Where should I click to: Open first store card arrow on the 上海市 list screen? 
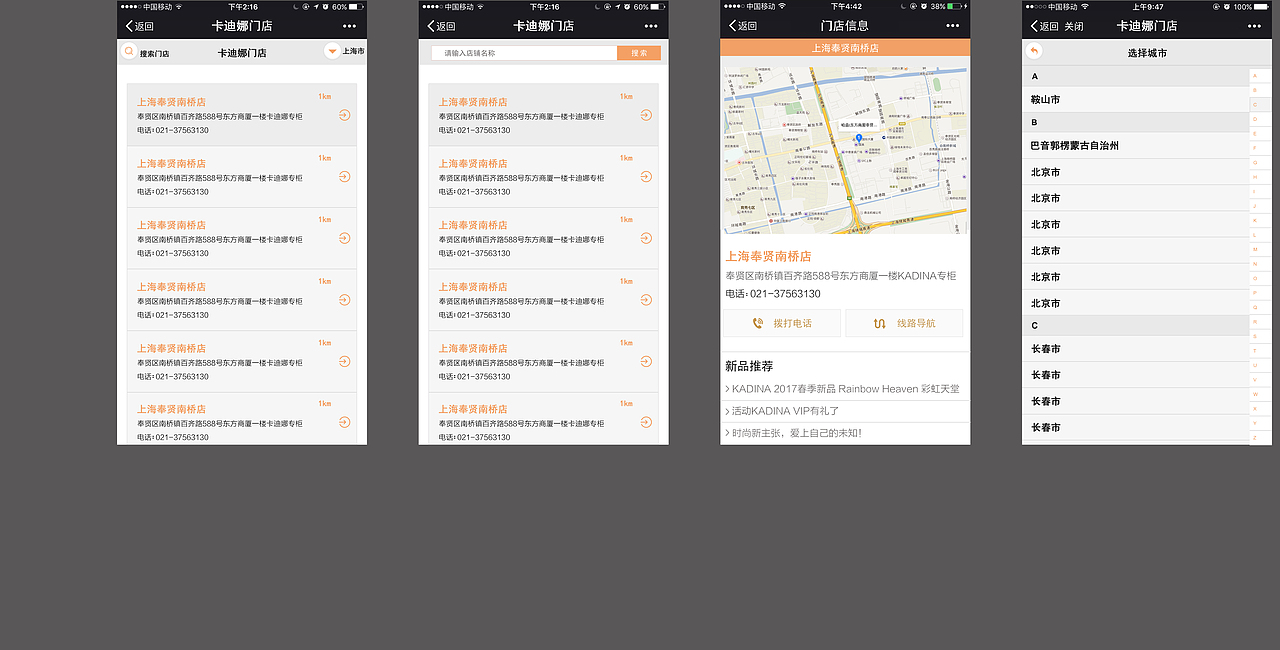(344, 115)
